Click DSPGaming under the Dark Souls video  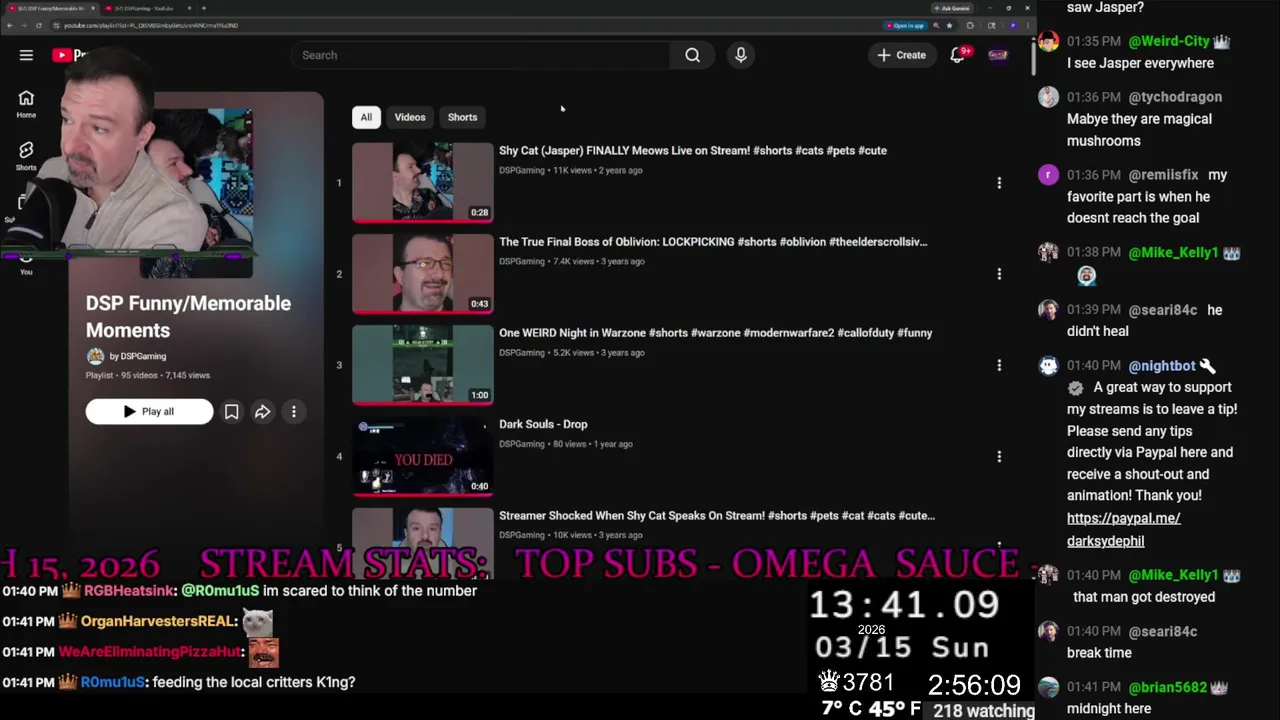pos(522,444)
